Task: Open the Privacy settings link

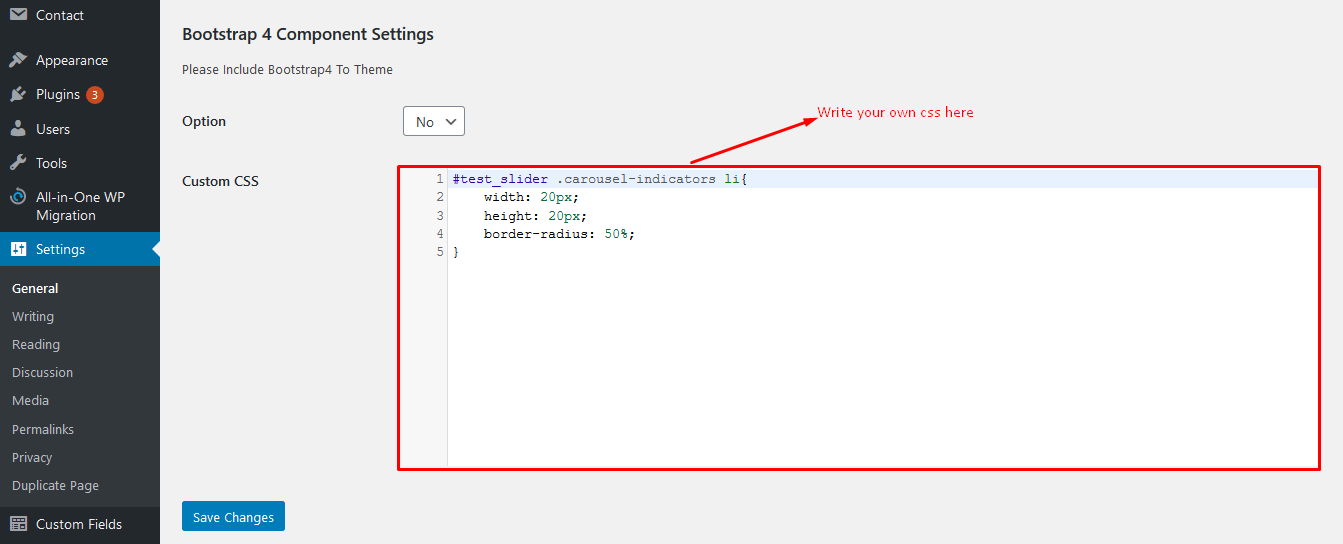Action: tap(32, 457)
